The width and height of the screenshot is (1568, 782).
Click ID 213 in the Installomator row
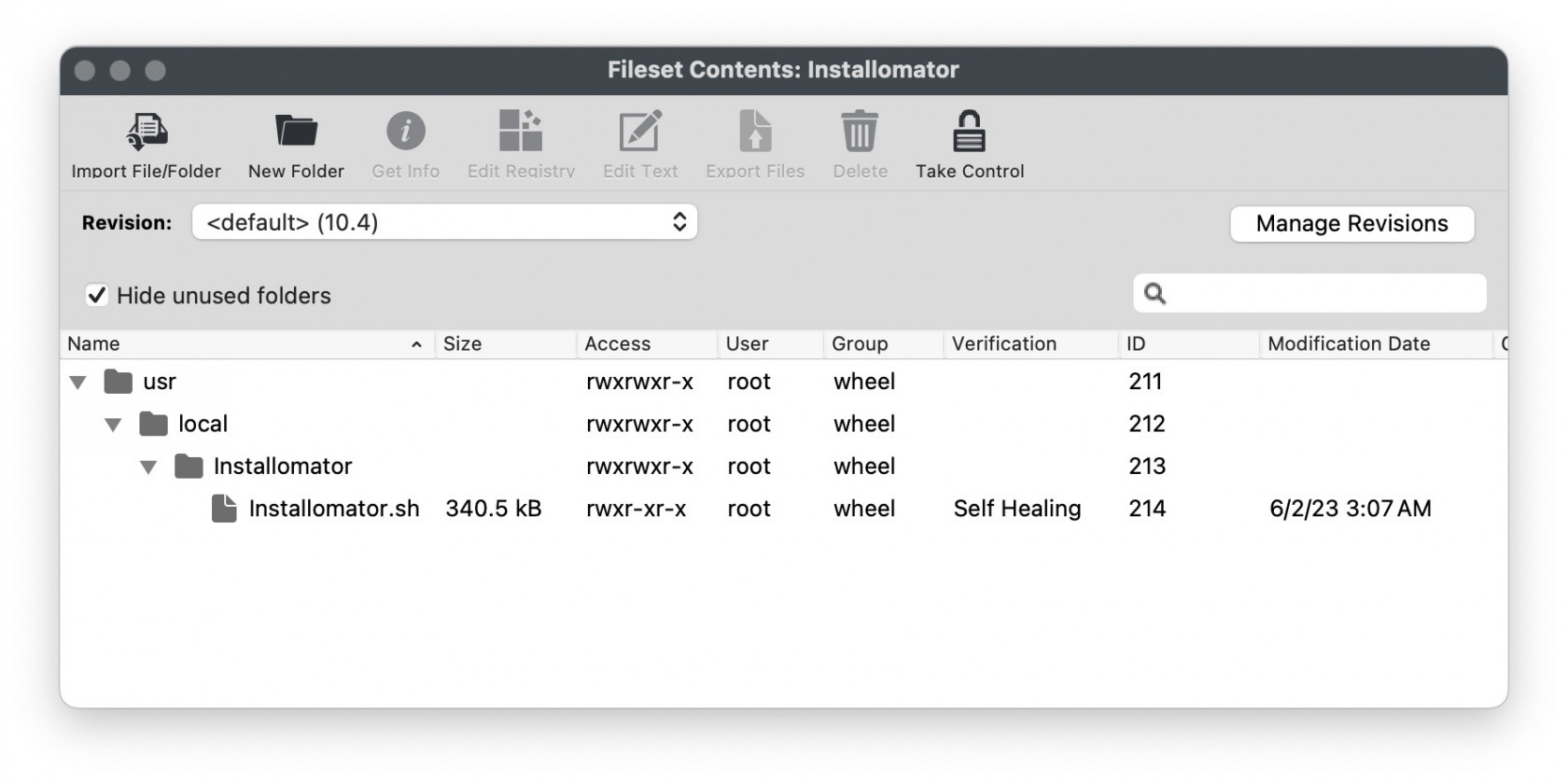tap(1147, 466)
